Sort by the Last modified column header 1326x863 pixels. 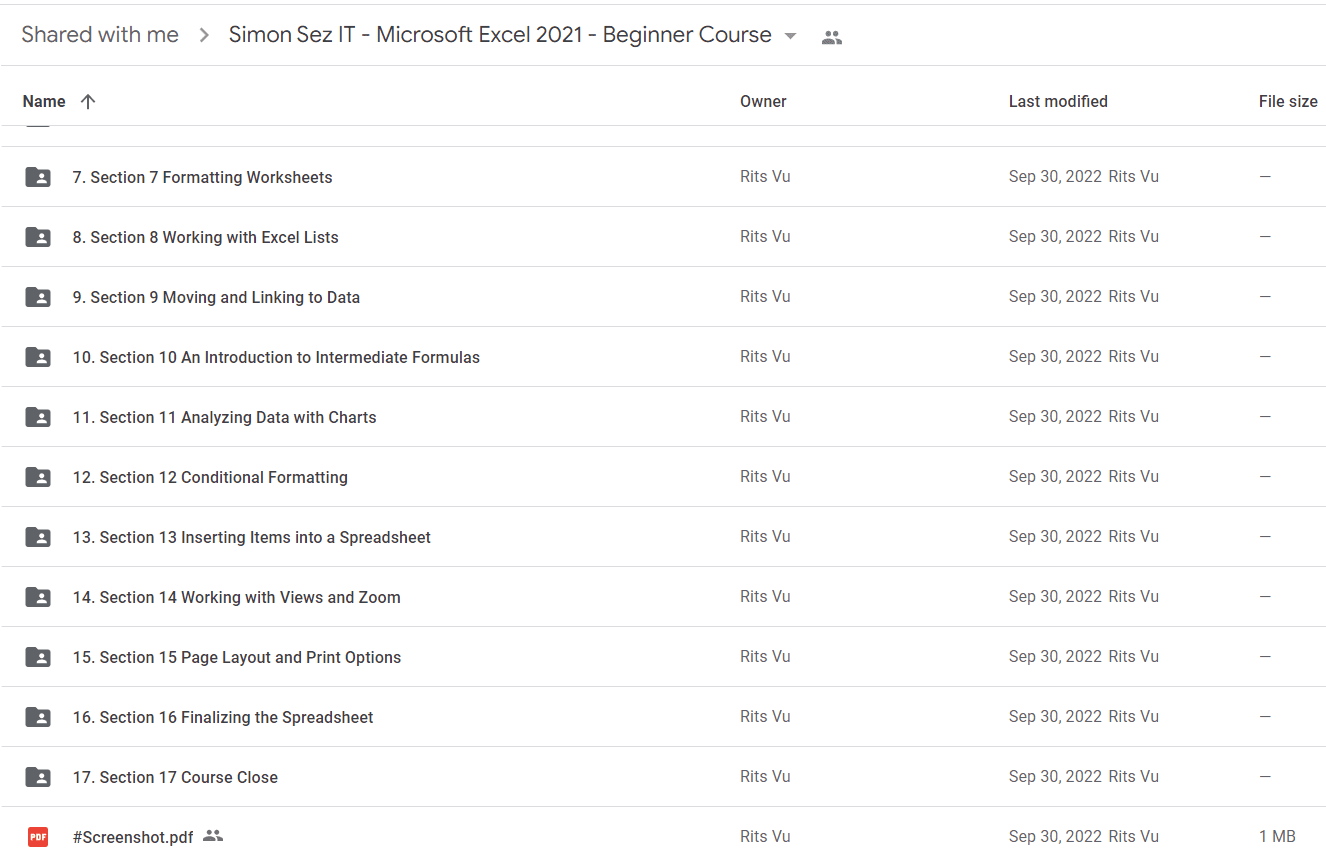tap(1058, 101)
